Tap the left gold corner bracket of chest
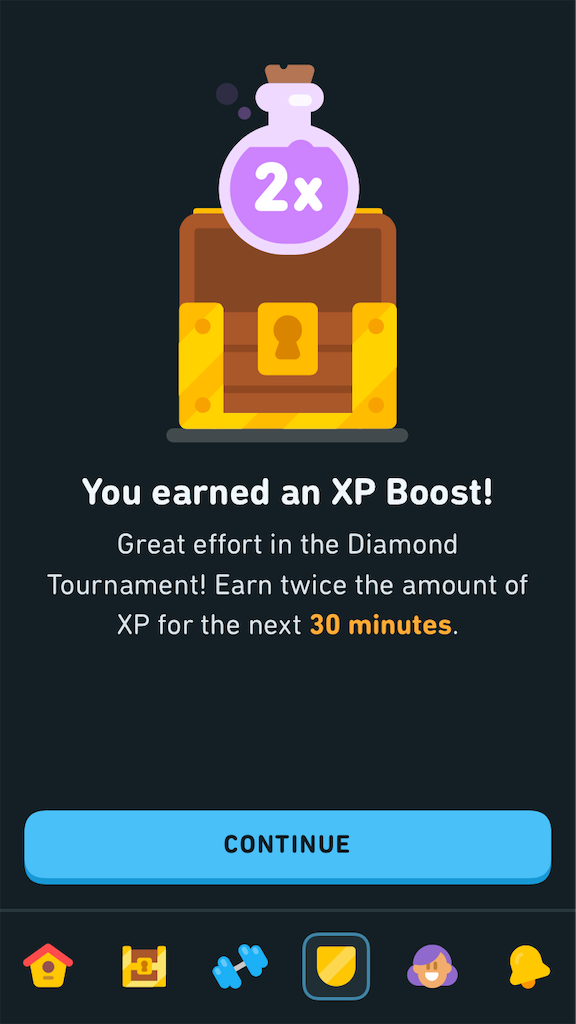Image resolution: width=576 pixels, height=1024 pixels. coord(200,365)
